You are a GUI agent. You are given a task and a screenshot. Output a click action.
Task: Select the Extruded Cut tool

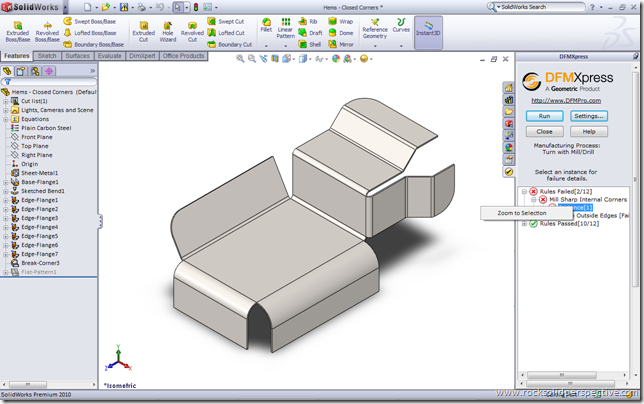click(143, 32)
